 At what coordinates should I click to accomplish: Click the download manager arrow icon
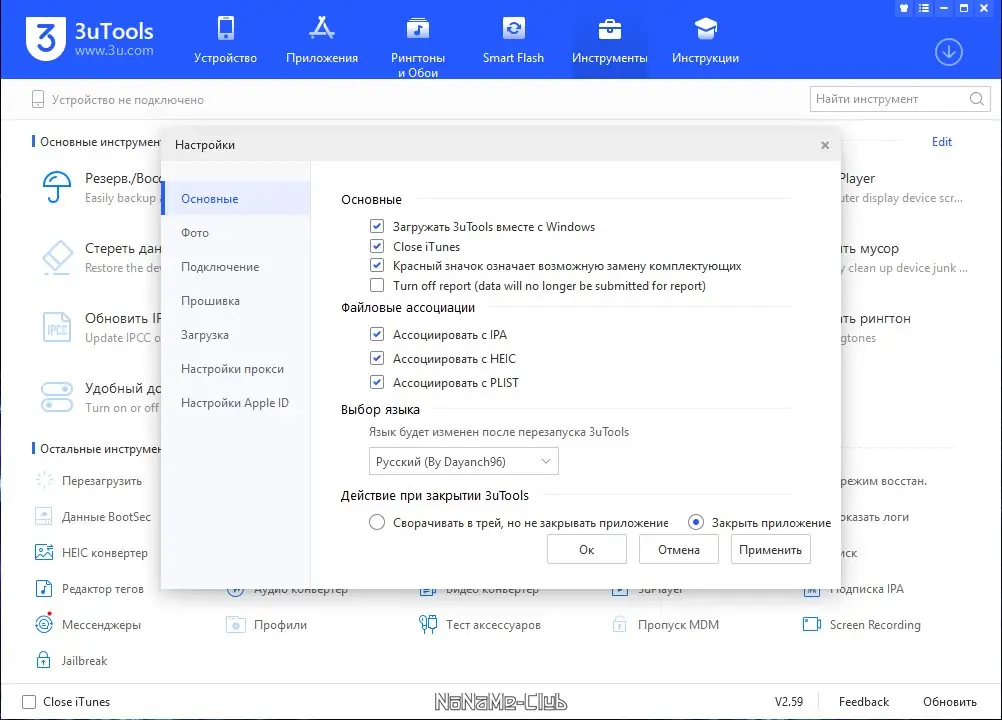click(x=948, y=52)
